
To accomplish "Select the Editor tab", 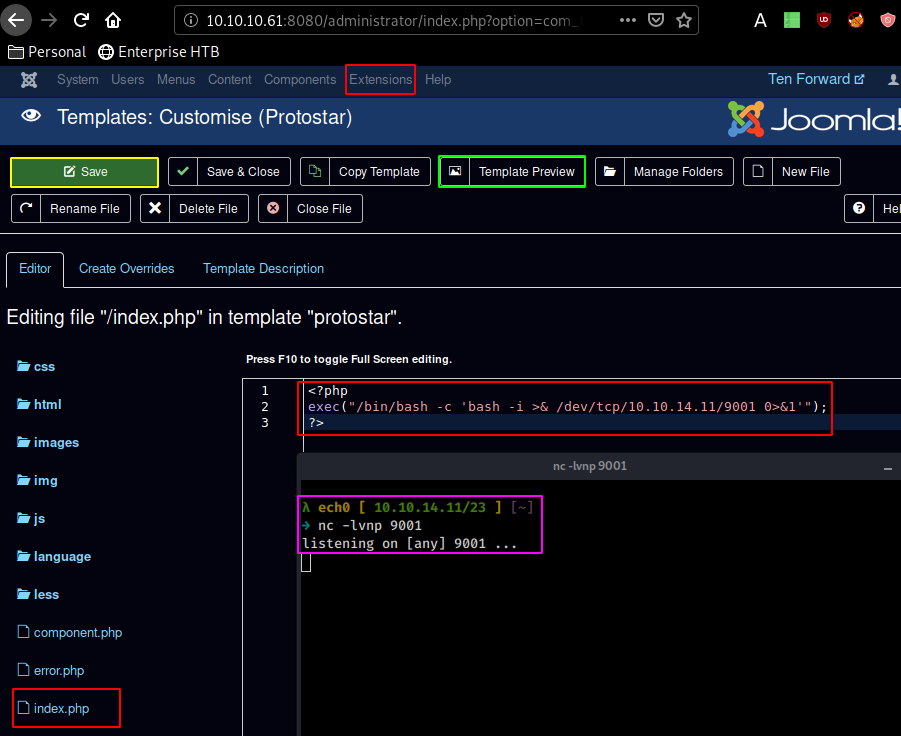I will coord(35,269).
